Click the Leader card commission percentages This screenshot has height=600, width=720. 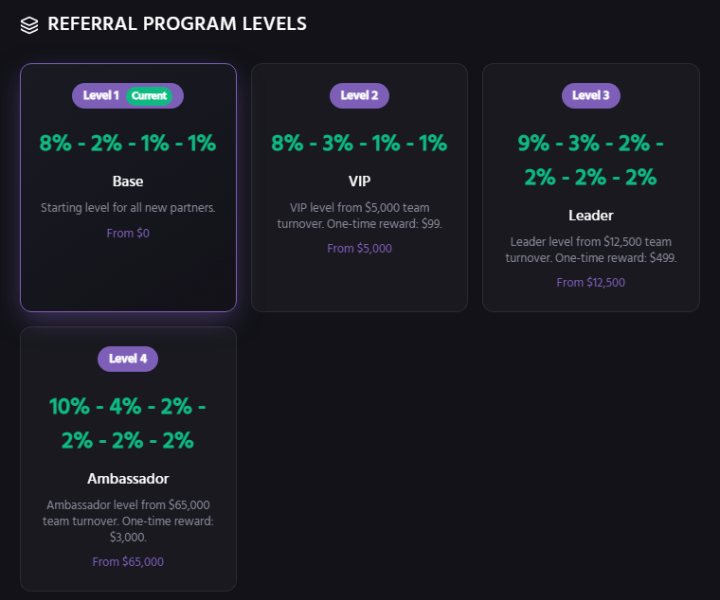[x=591, y=160]
